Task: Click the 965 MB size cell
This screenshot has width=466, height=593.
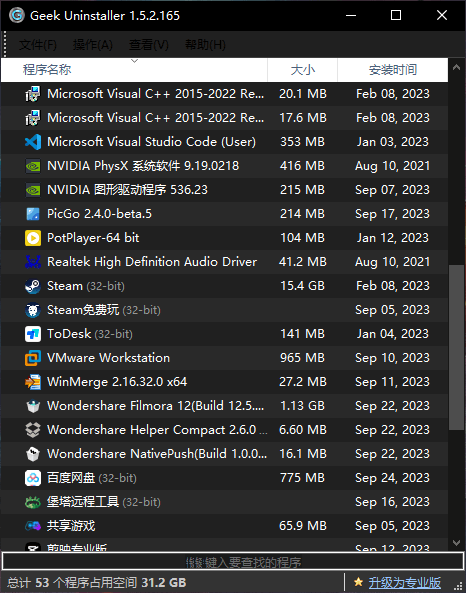Action: pos(302,358)
